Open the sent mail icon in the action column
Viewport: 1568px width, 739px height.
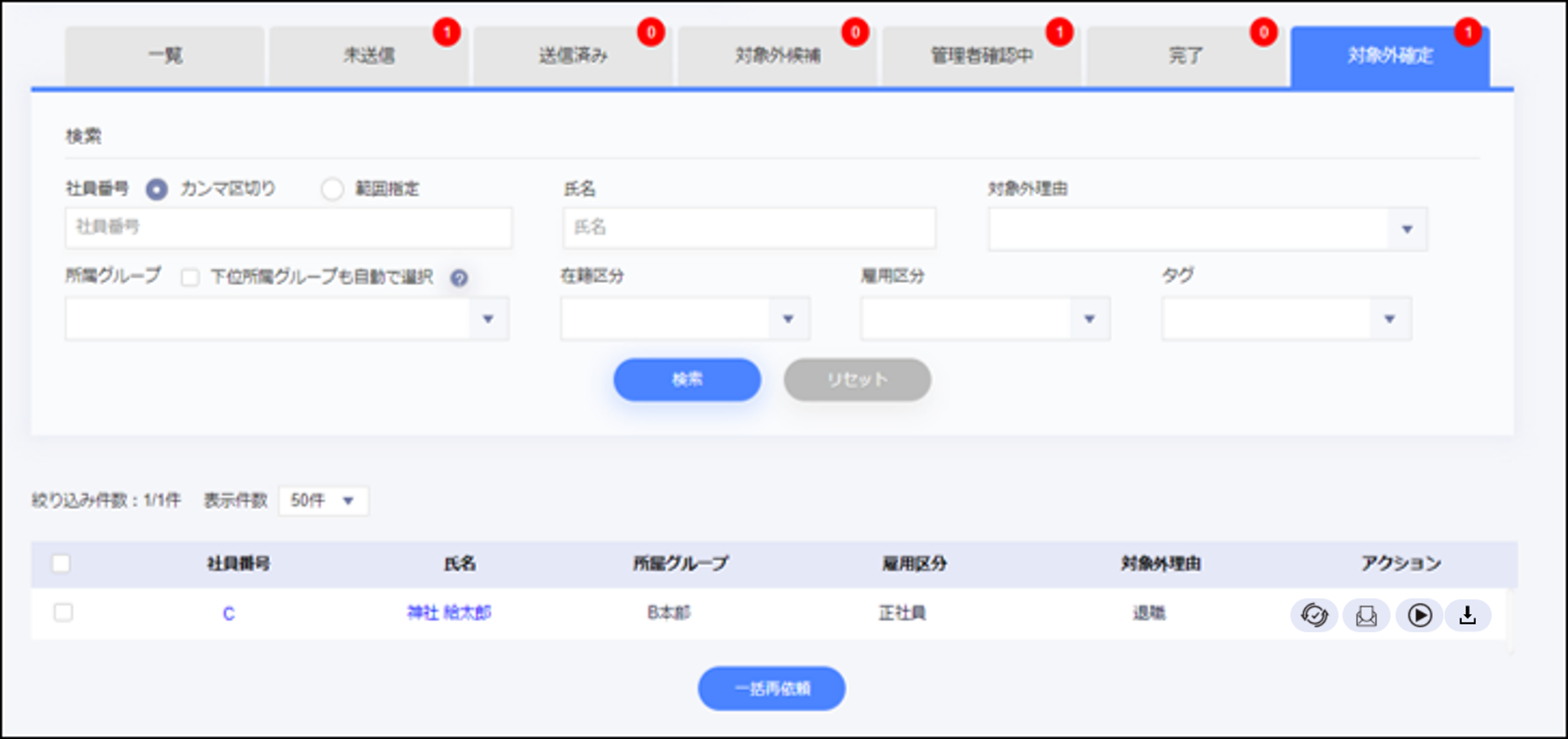coord(1366,615)
